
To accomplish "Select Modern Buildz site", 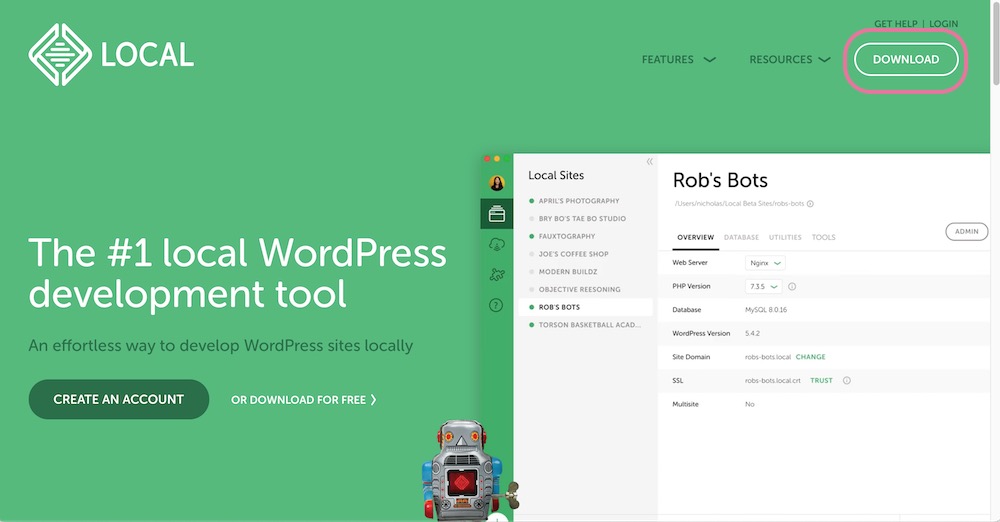I will pos(568,272).
